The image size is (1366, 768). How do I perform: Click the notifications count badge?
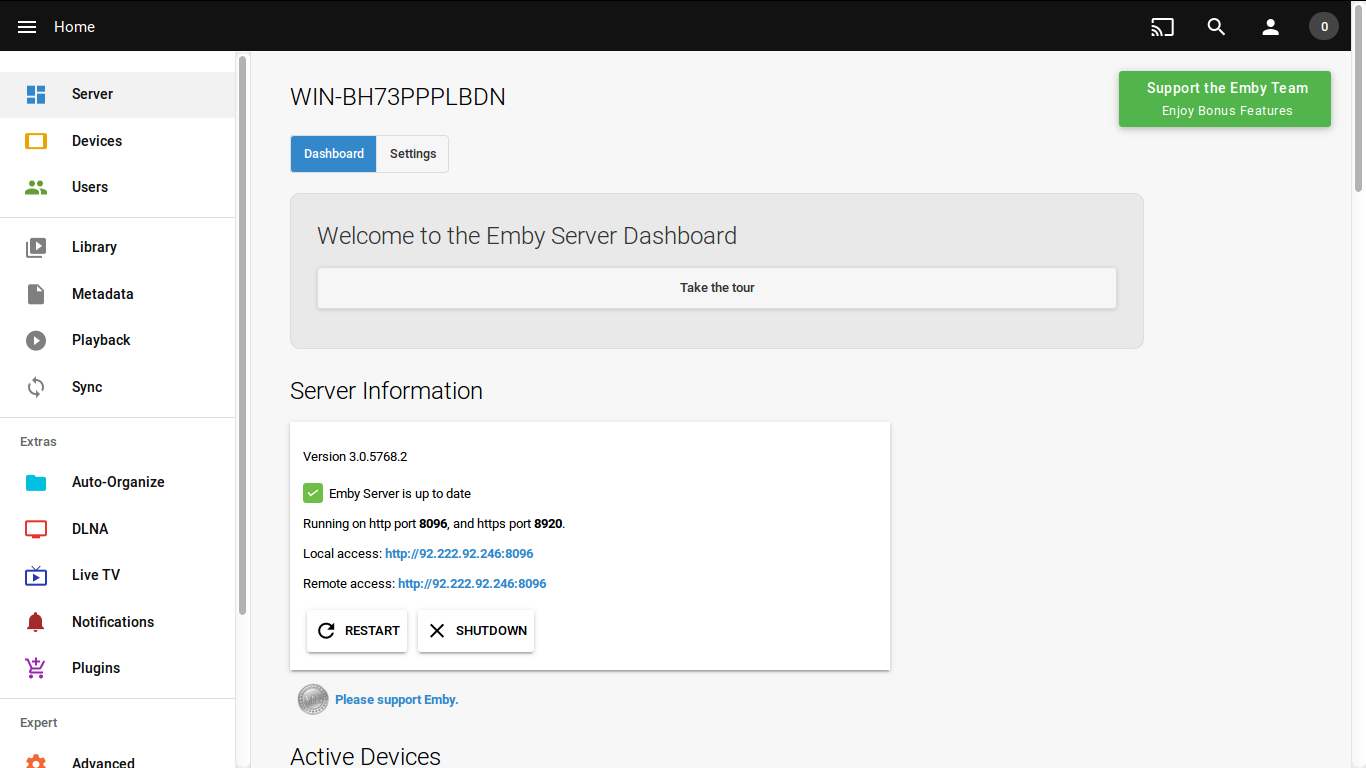coord(1324,27)
